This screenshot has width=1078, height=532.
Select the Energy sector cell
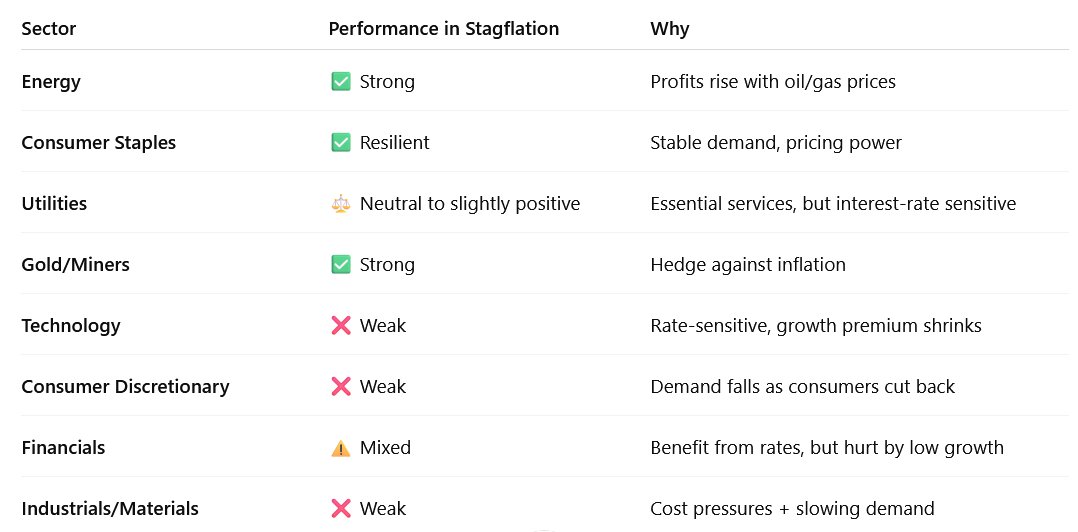(x=51, y=82)
